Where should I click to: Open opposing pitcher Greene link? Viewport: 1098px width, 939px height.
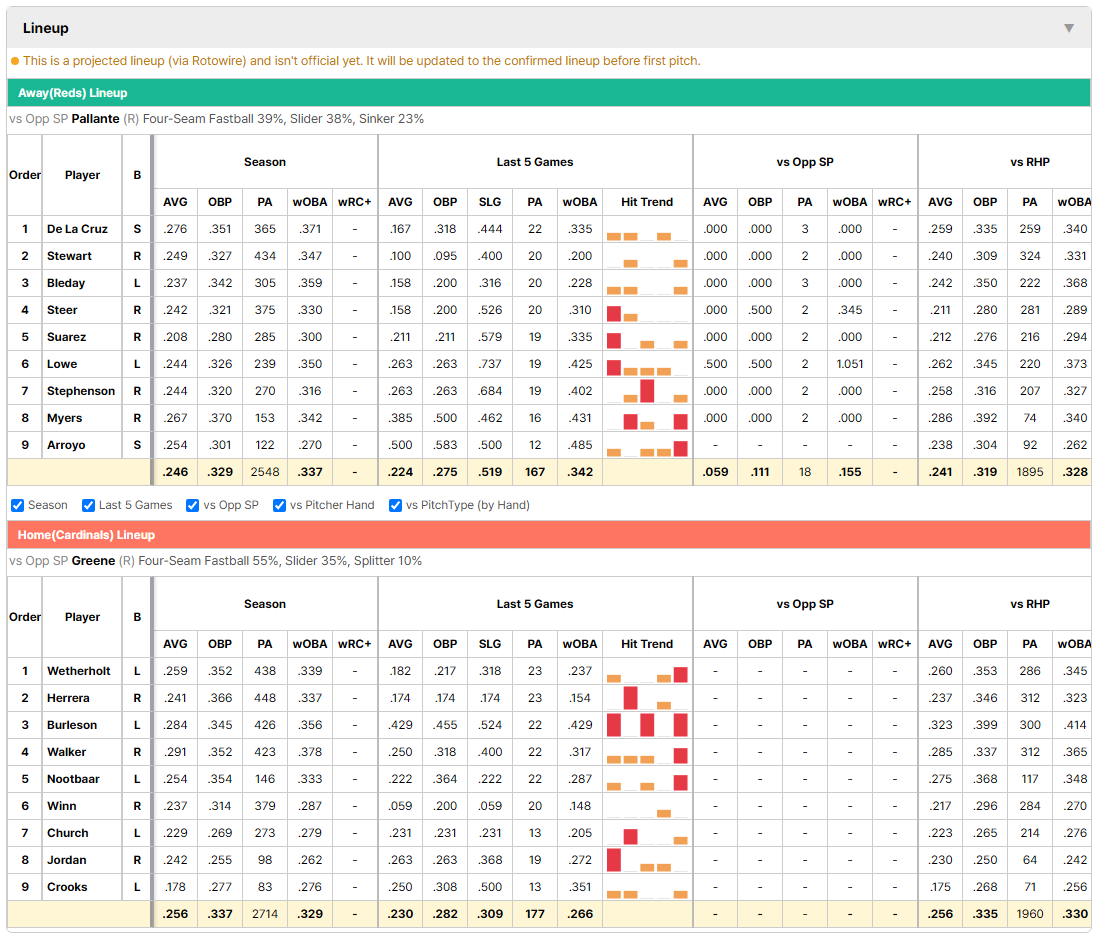click(93, 561)
